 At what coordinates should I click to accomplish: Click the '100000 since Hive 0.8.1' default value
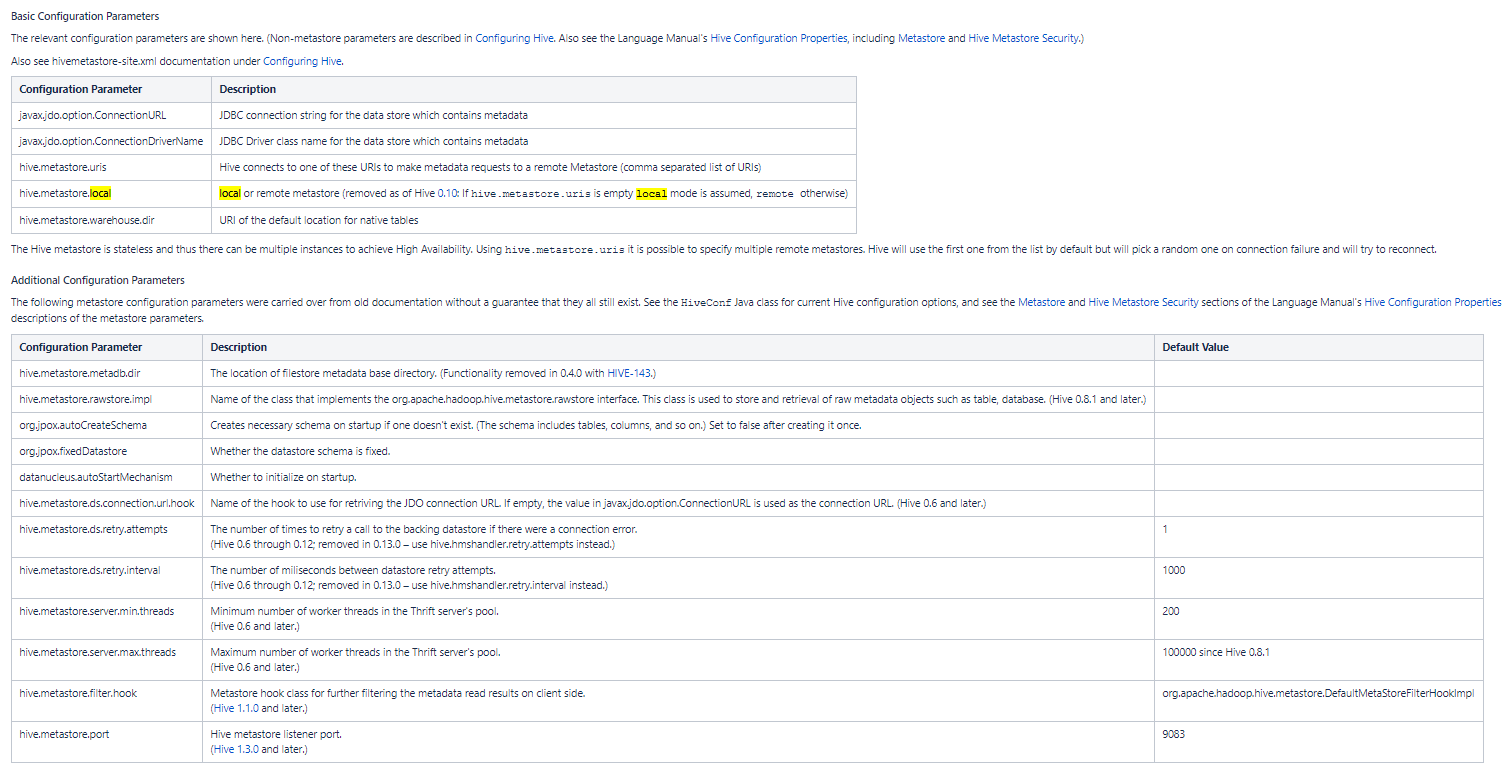click(x=1216, y=652)
